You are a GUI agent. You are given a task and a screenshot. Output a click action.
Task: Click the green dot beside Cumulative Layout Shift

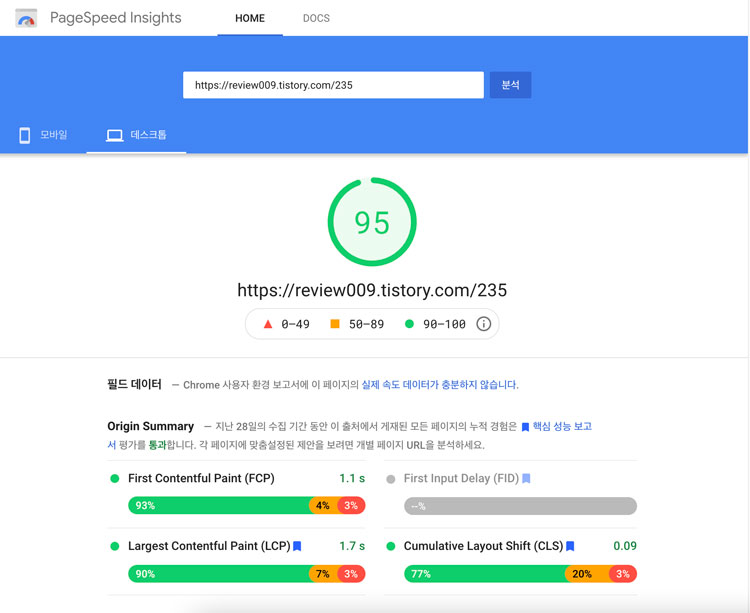[391, 546]
